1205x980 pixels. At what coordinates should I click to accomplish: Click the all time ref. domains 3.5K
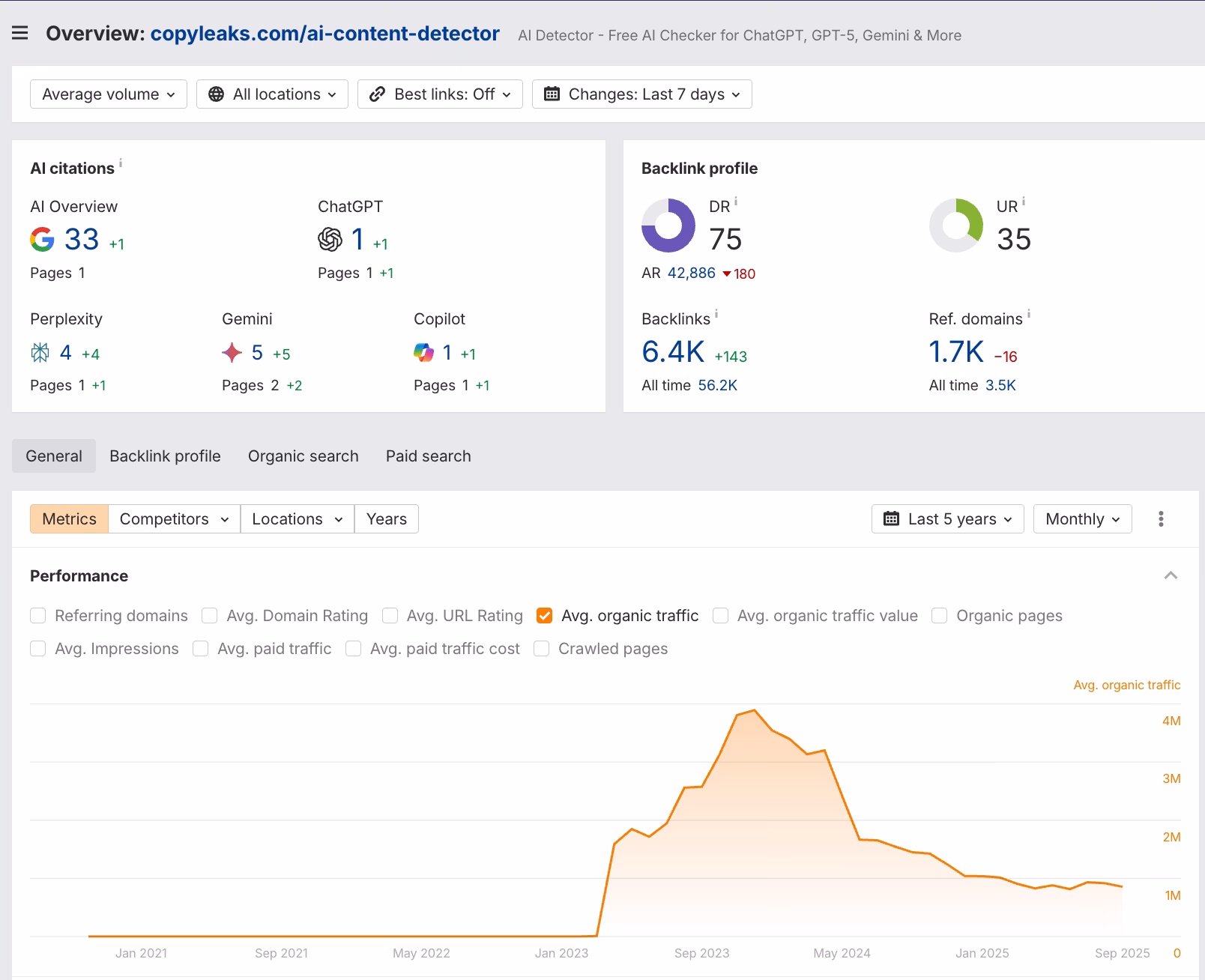[x=1001, y=386]
